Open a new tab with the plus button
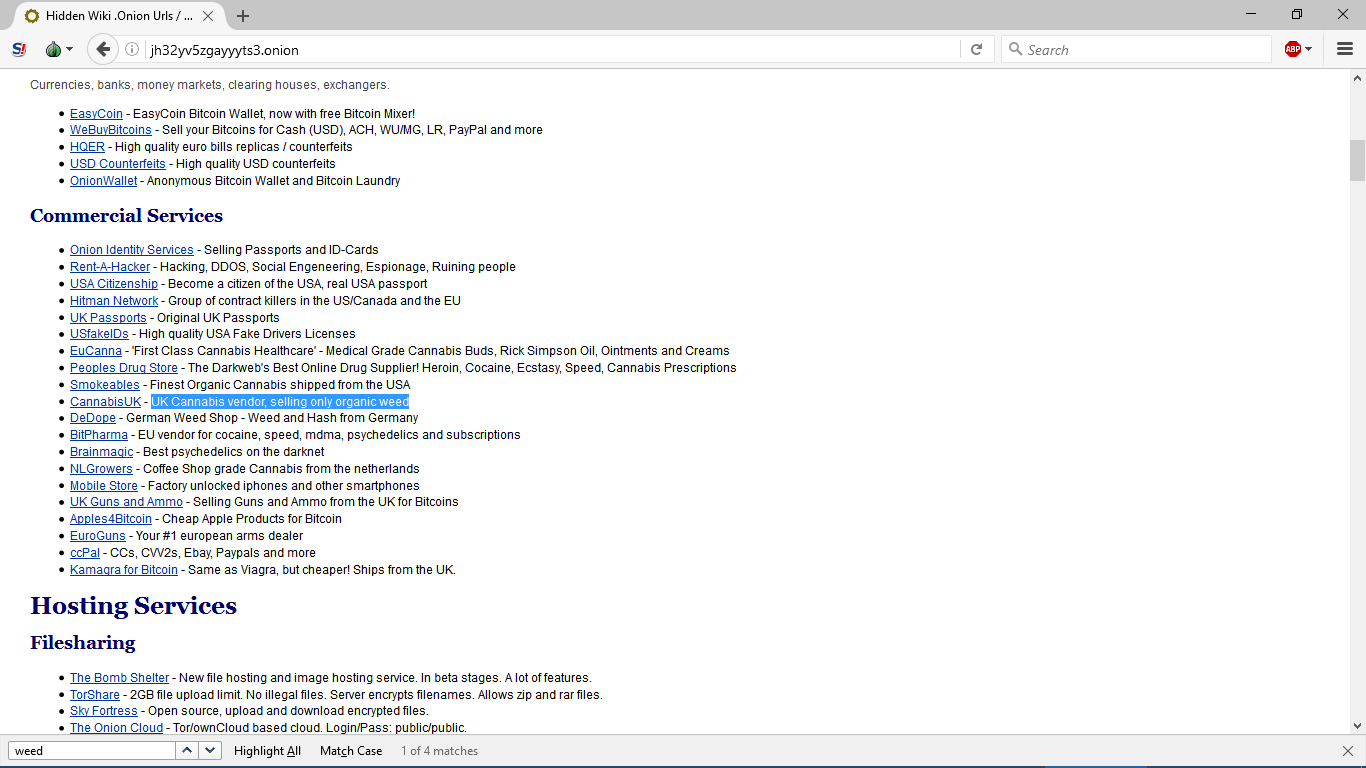The width and height of the screenshot is (1366, 768). 243,16
